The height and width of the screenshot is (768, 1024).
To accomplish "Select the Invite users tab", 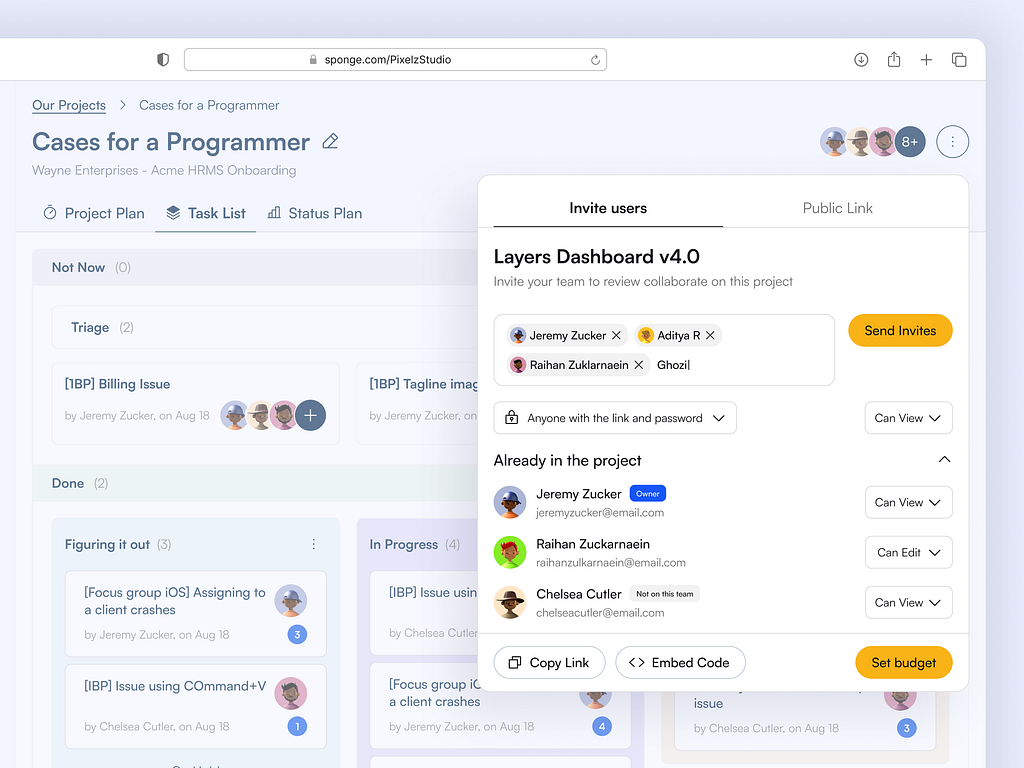I will tap(608, 208).
